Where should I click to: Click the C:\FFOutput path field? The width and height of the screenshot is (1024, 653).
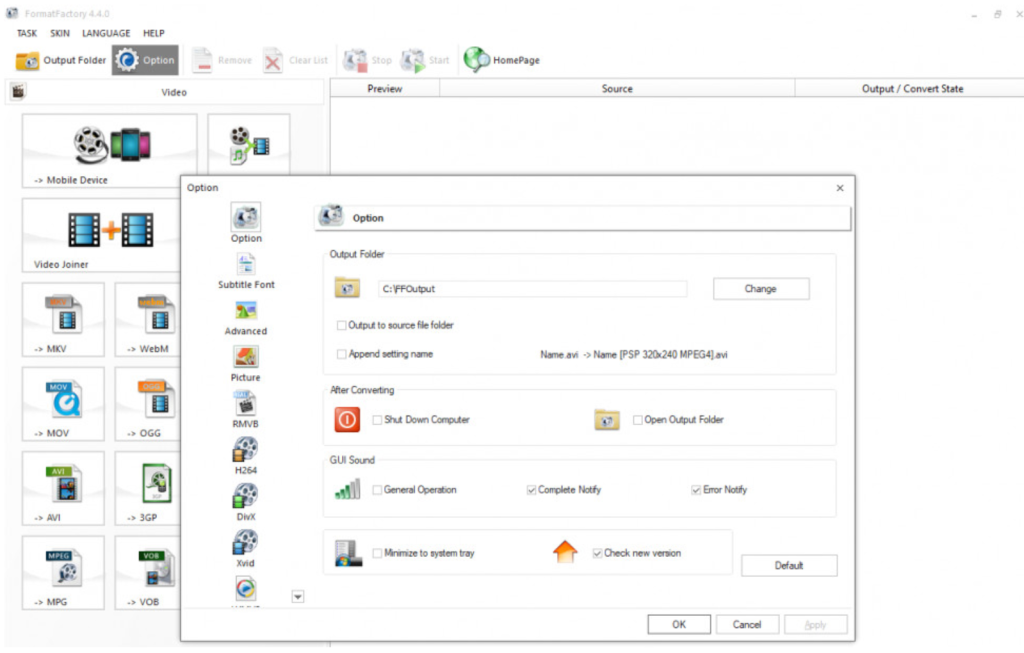[532, 289]
